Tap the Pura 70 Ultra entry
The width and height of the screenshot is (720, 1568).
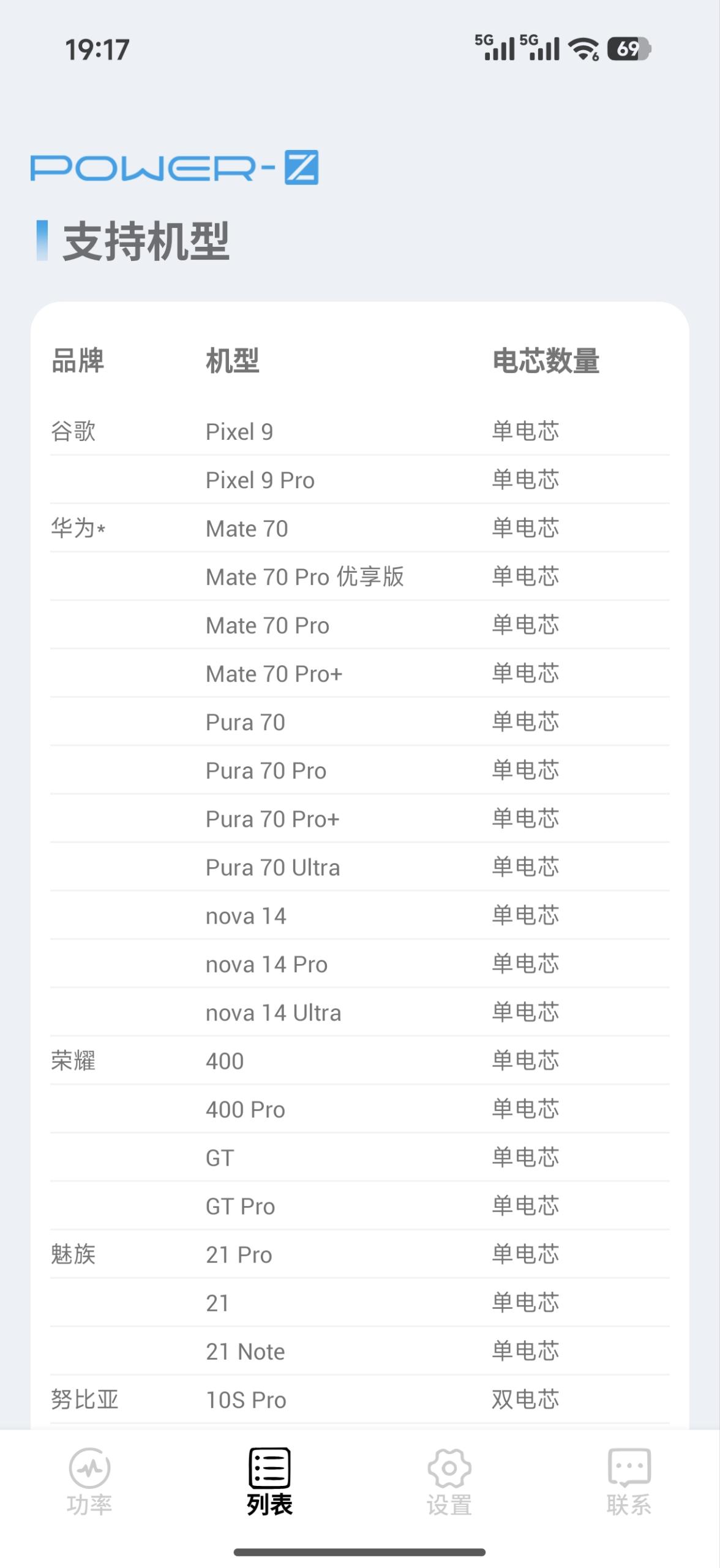pos(272,867)
